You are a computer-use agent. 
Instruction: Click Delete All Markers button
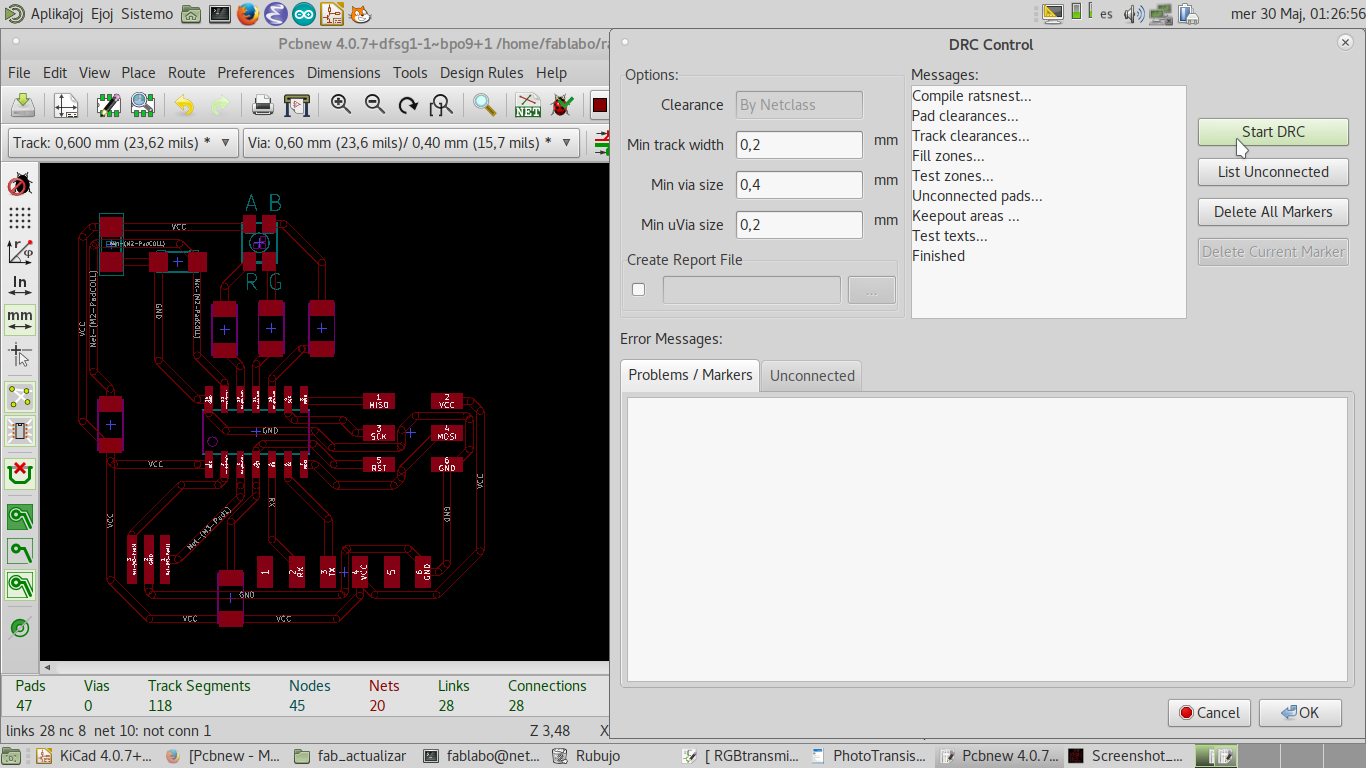pyautogui.click(x=1273, y=212)
